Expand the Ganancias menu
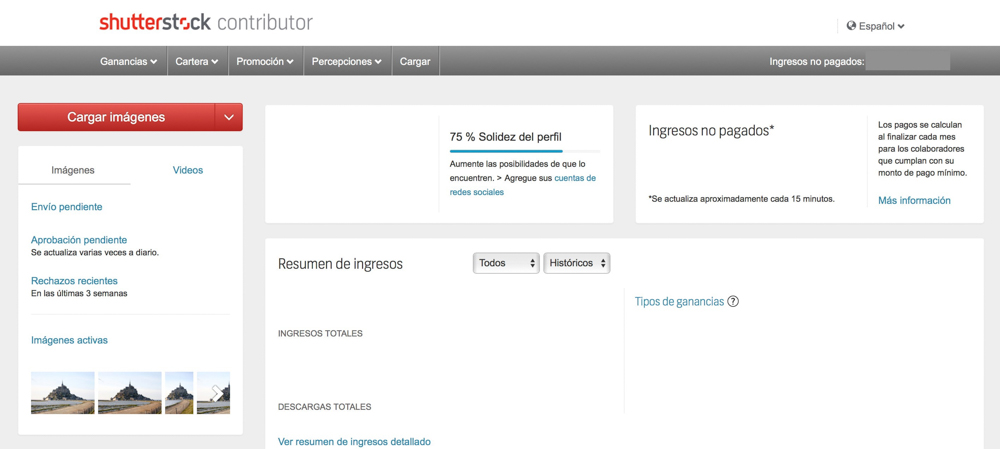Image resolution: width=1000 pixels, height=449 pixels. point(128,61)
